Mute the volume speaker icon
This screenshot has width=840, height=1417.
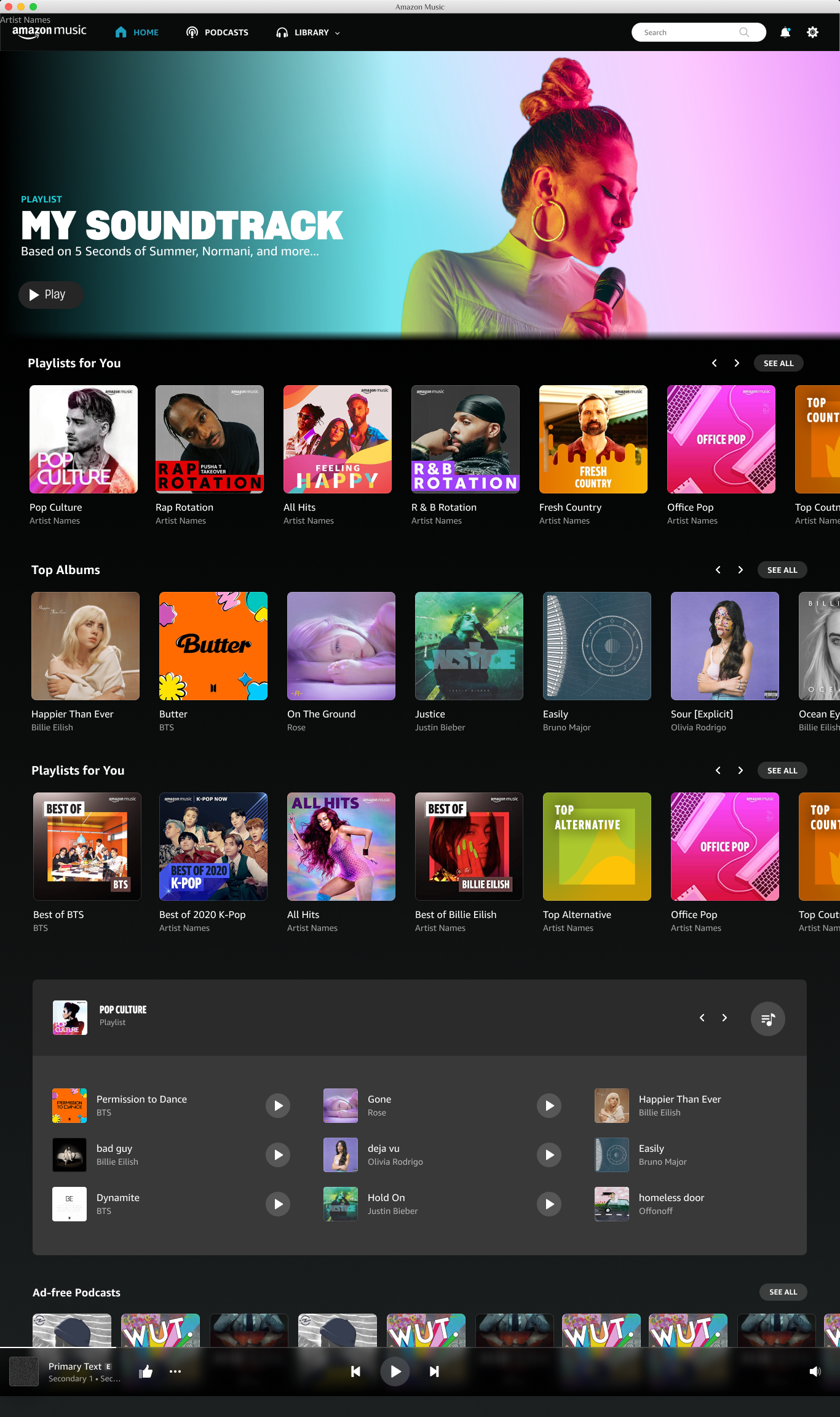[815, 1371]
